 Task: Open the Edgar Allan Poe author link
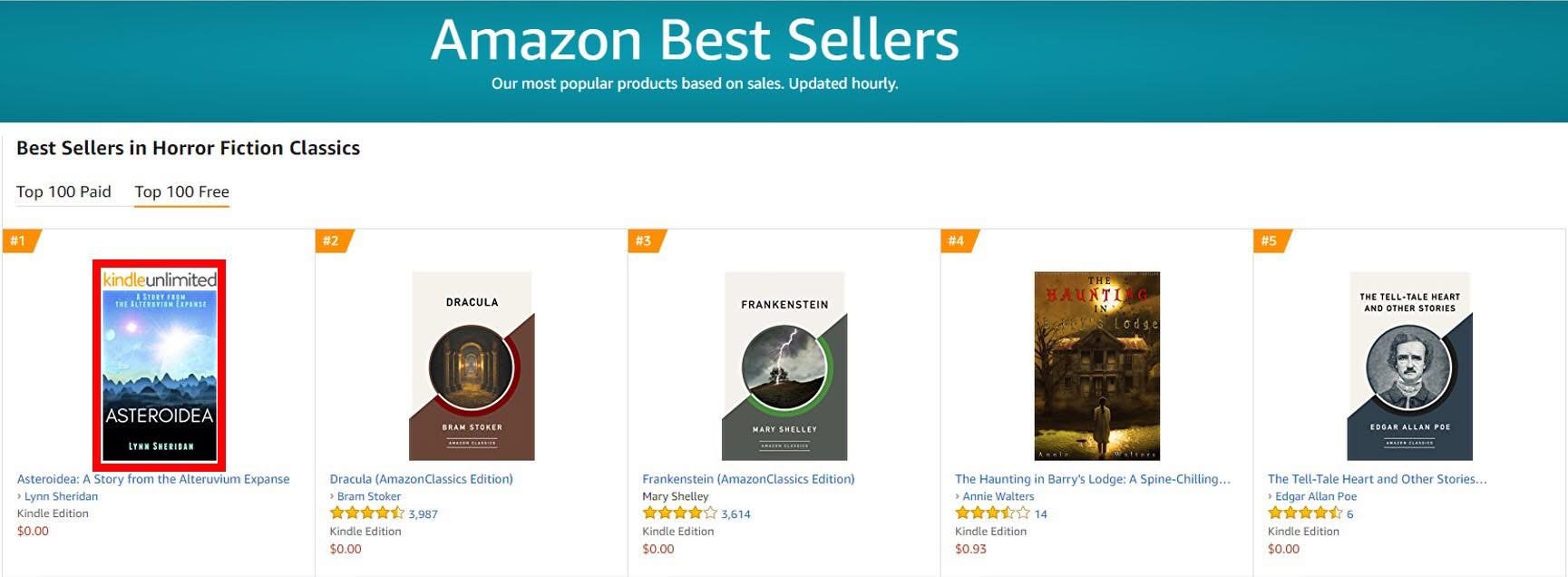coord(1316,496)
